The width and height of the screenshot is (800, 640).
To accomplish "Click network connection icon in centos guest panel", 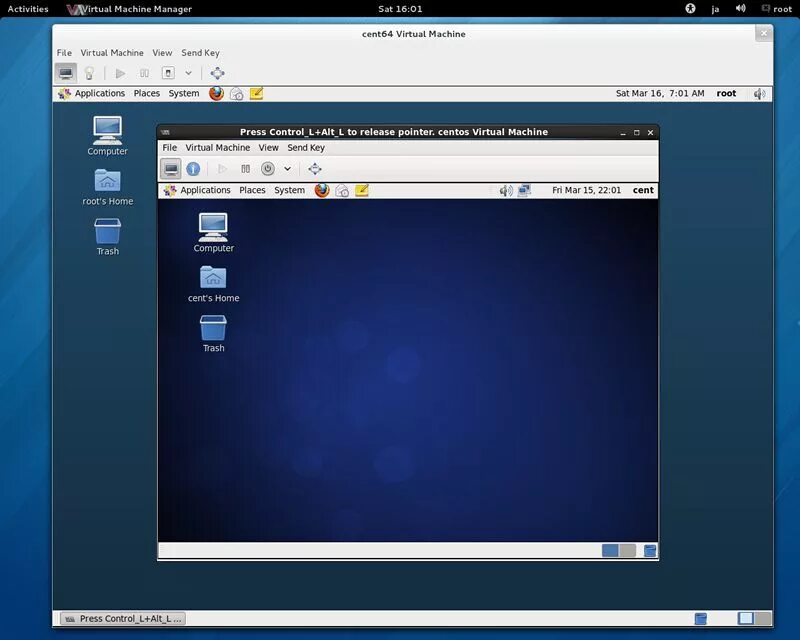I will [x=524, y=190].
